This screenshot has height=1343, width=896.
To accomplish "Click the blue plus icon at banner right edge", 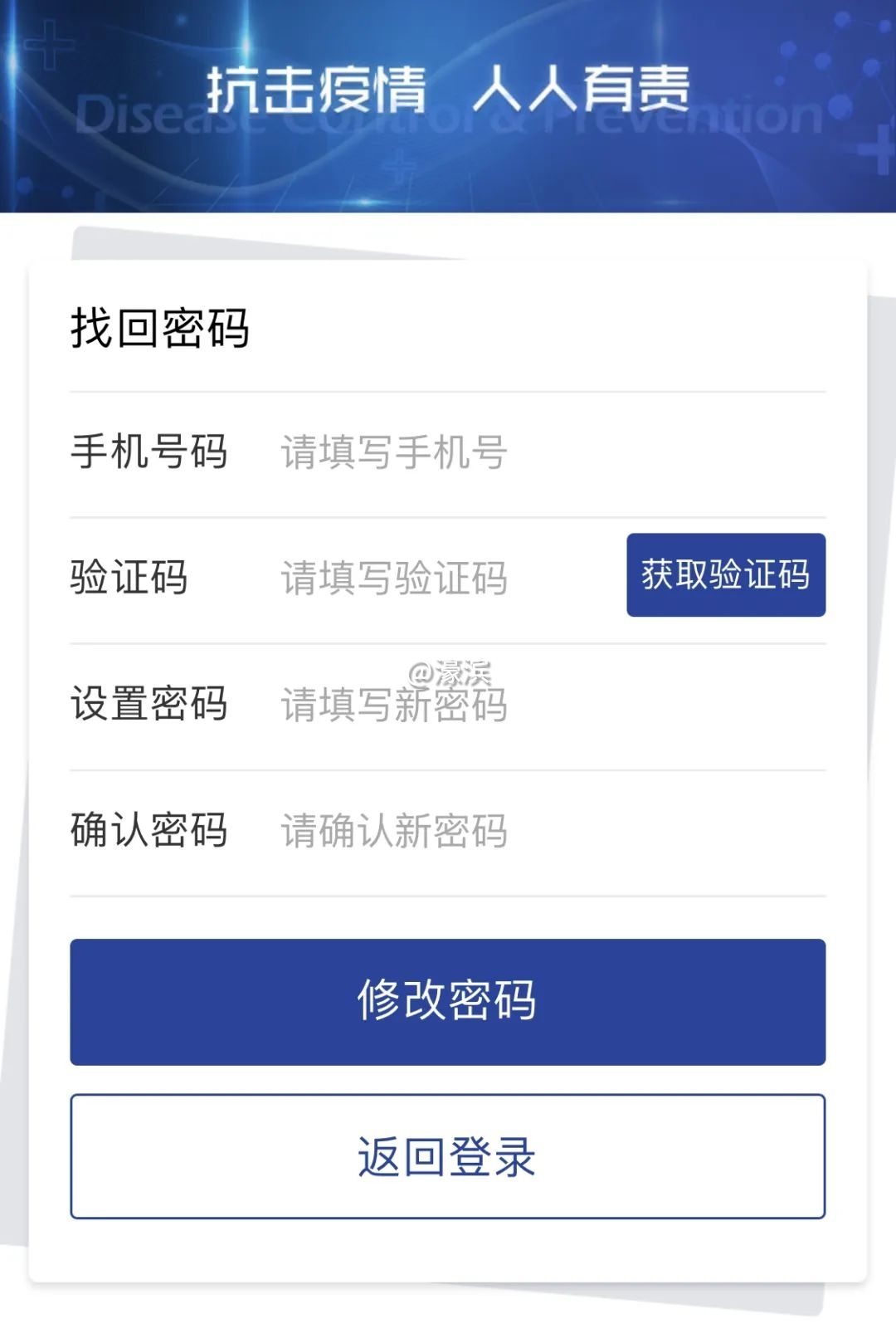I will tap(876, 149).
